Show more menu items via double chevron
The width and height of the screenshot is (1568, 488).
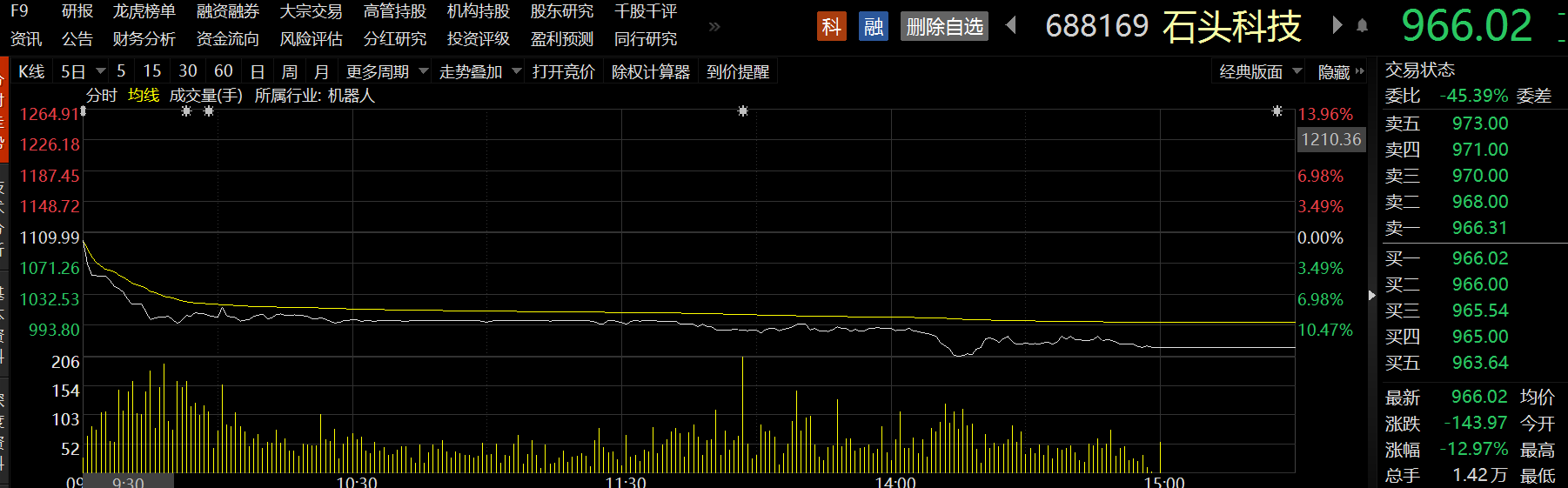(x=714, y=26)
